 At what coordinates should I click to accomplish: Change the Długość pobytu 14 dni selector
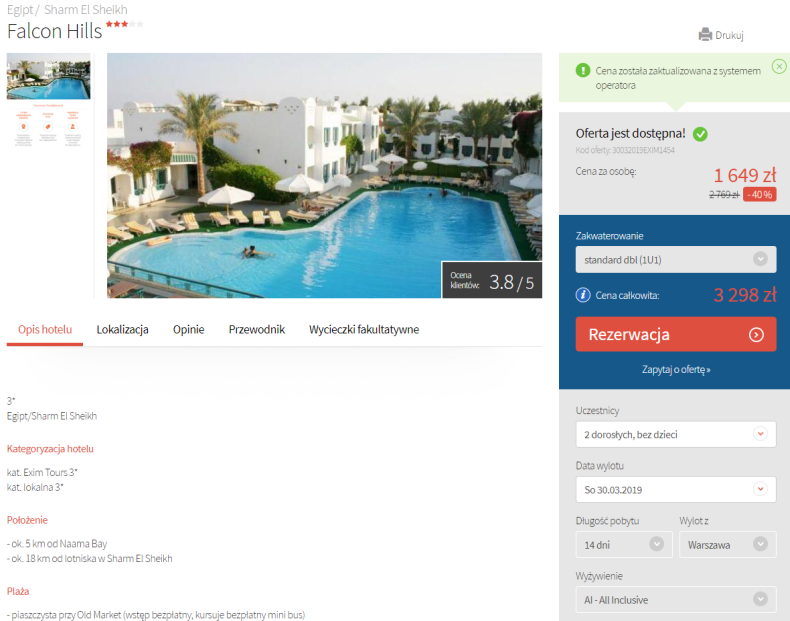(624, 544)
